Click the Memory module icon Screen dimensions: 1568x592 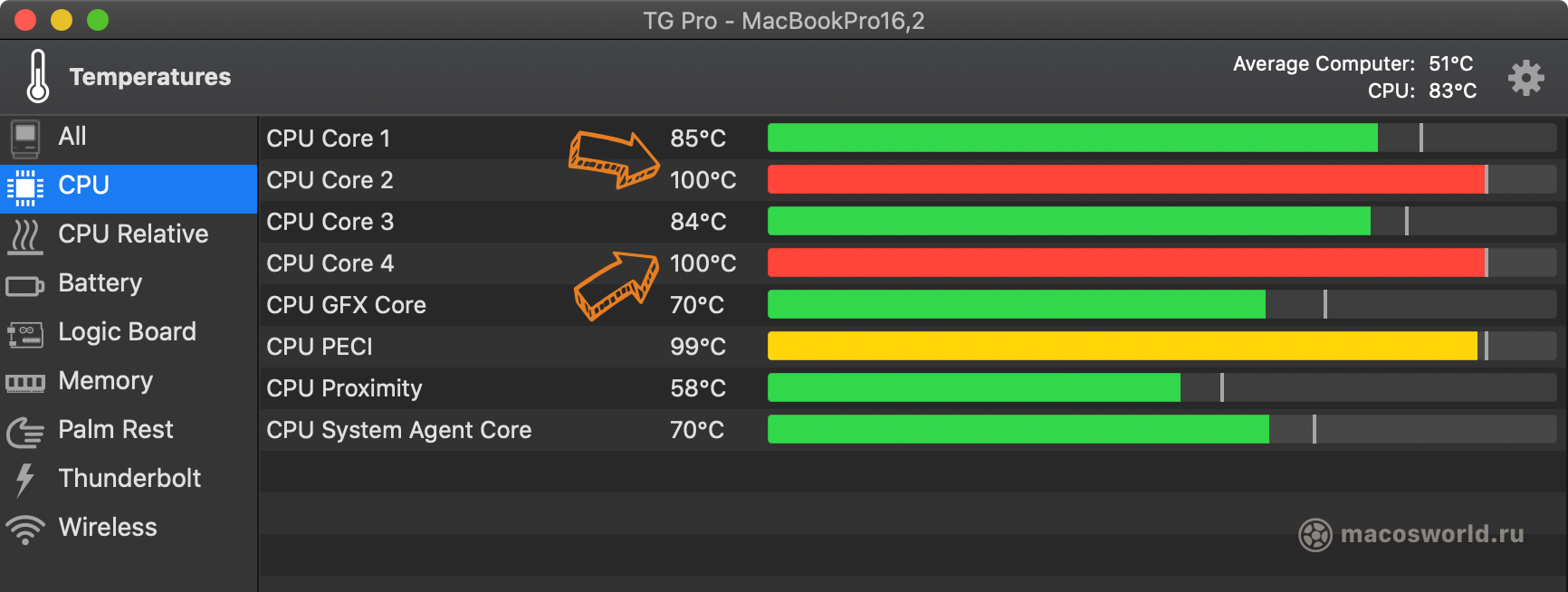pos(25,383)
